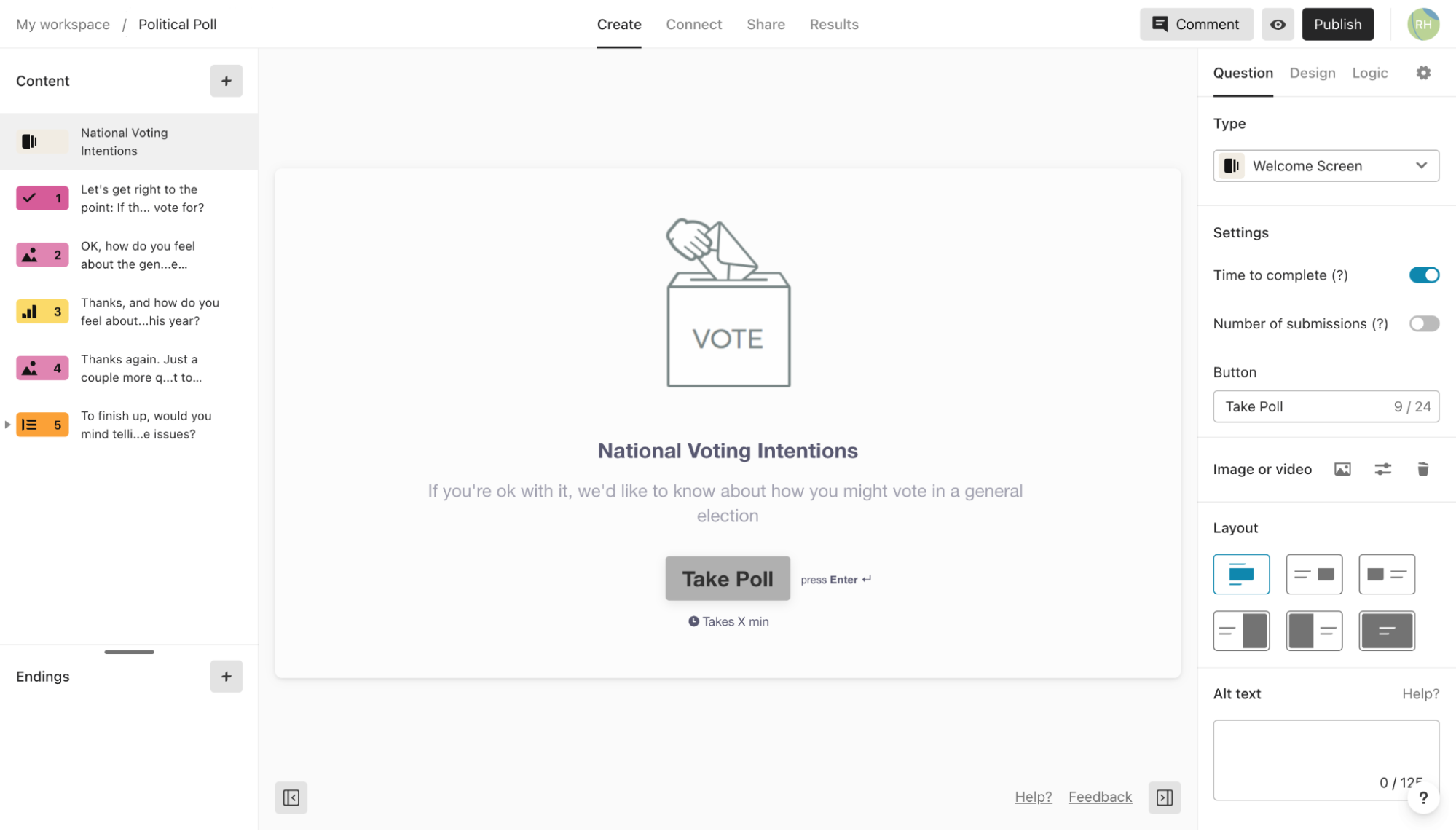Screen dimensions: 1456x831
Task: Switch to the Design tab
Action: point(1313,73)
